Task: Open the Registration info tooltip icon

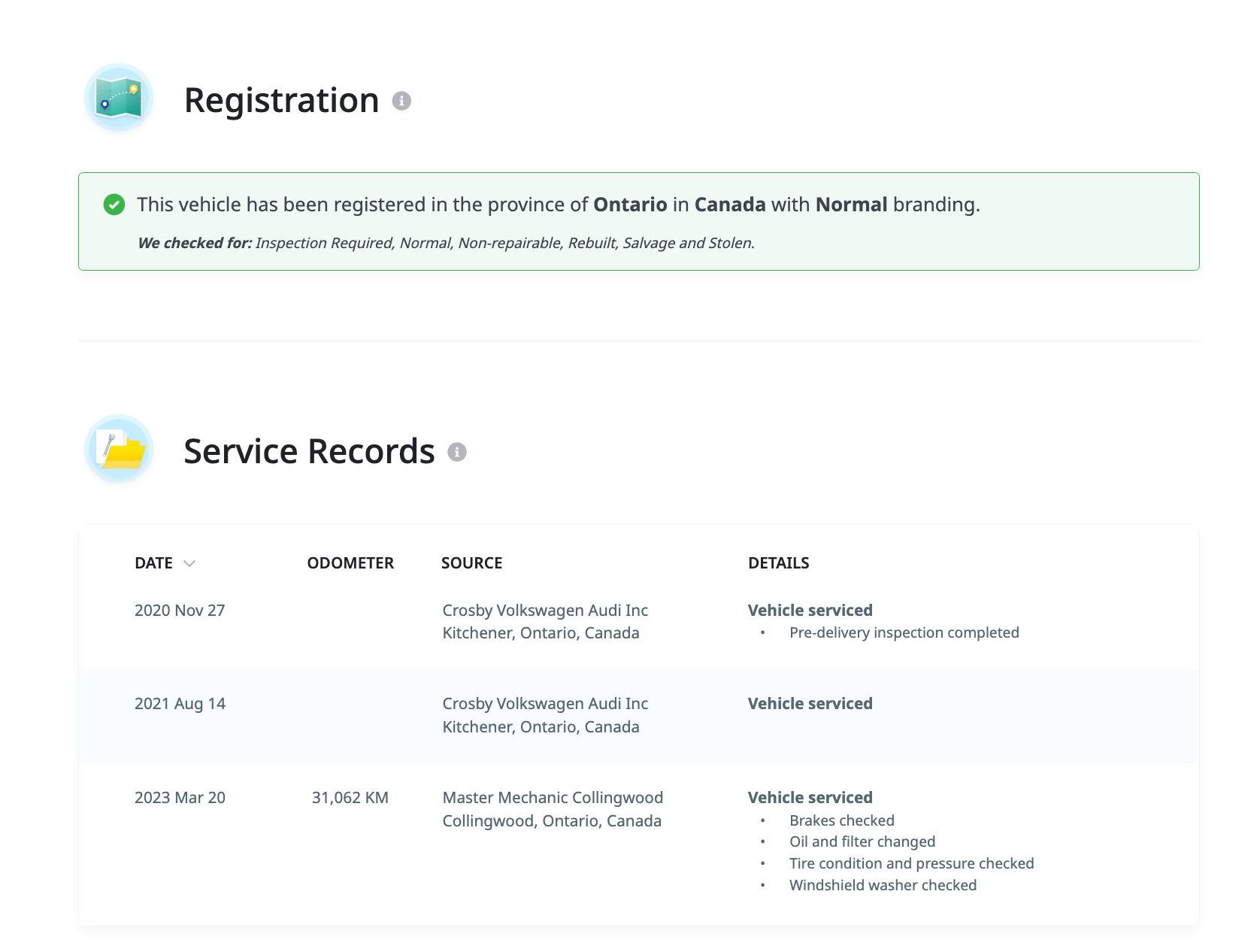Action: click(401, 101)
